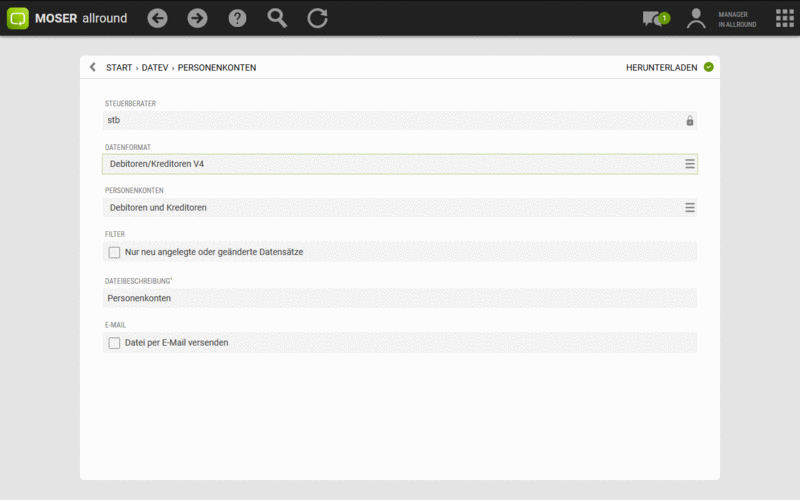Focus the Dateibeschreibung field Personenkonten
The height and width of the screenshot is (500, 800).
coord(400,298)
